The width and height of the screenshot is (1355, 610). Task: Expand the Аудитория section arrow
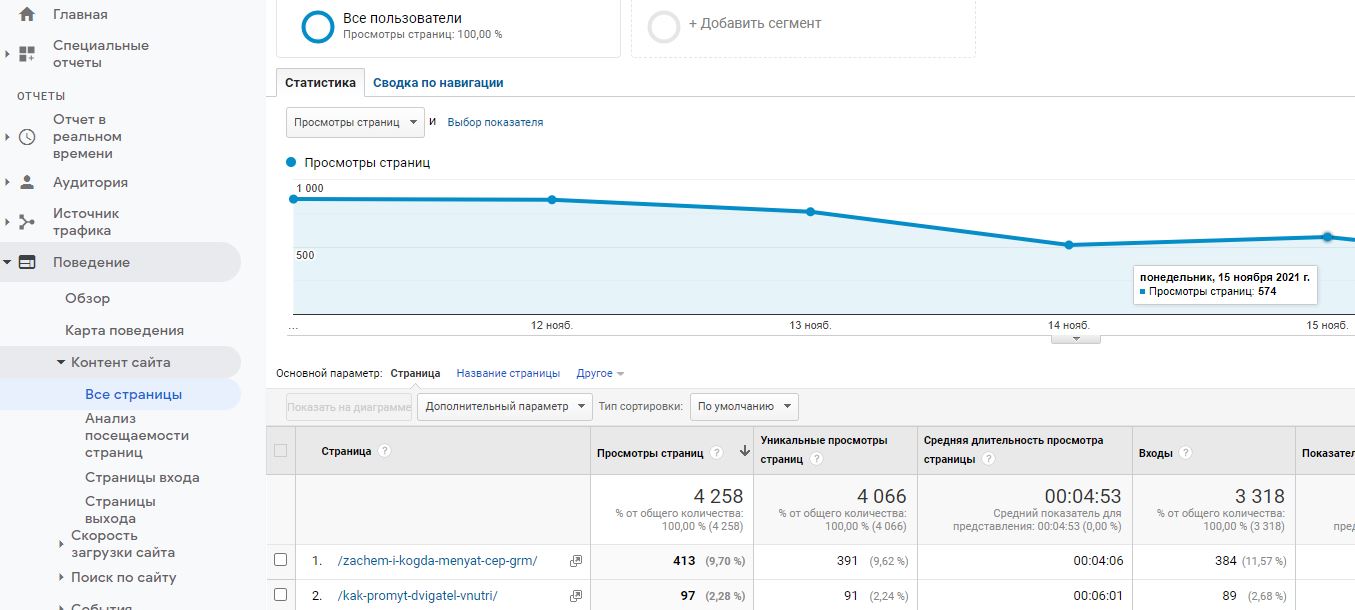pos(8,182)
